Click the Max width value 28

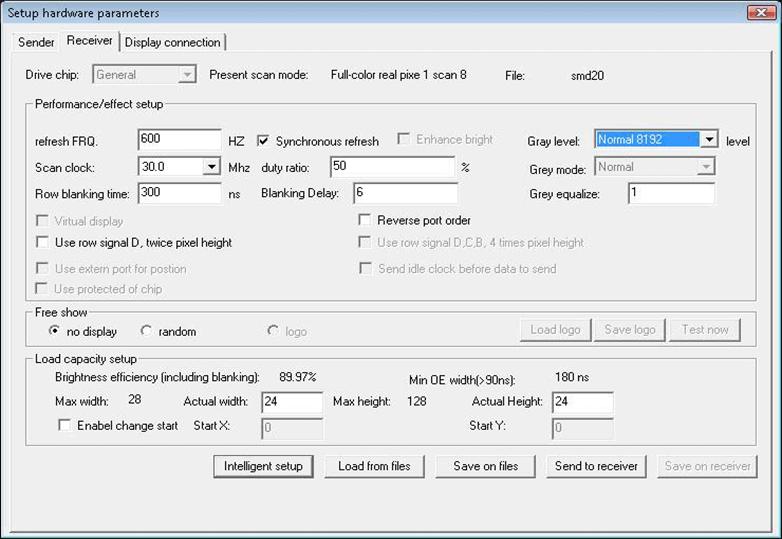click(x=135, y=399)
